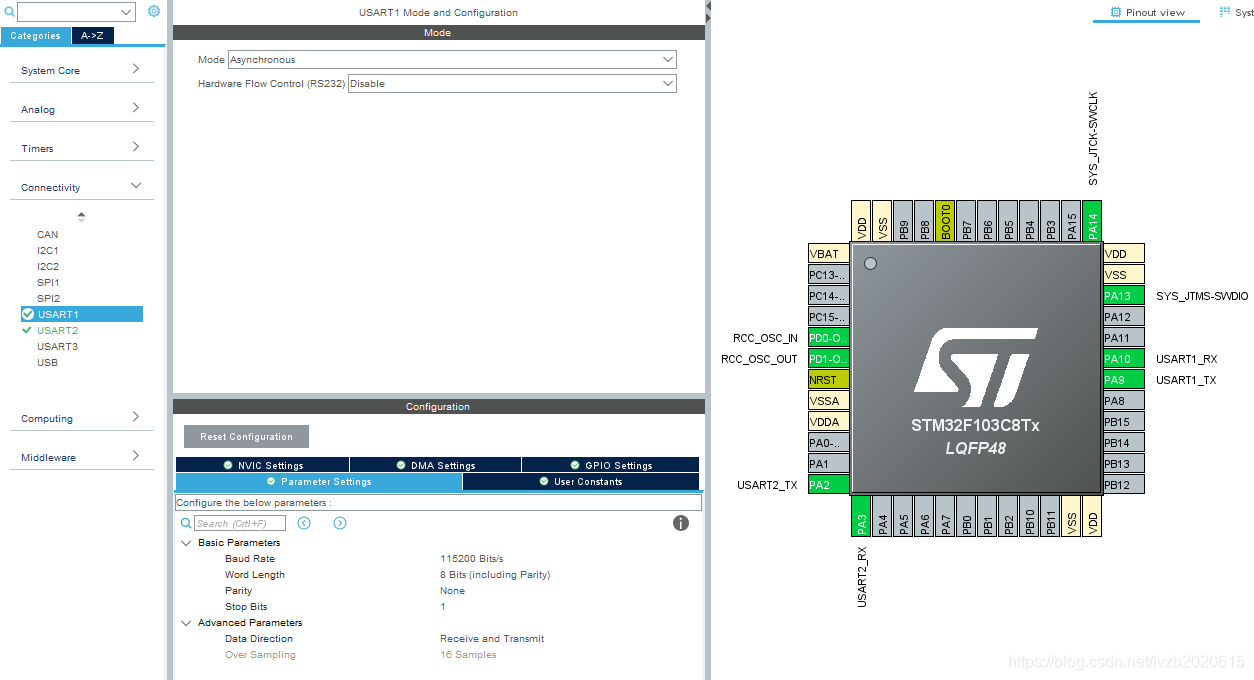Expand the Analog category
The height and width of the screenshot is (680, 1254).
click(82, 109)
